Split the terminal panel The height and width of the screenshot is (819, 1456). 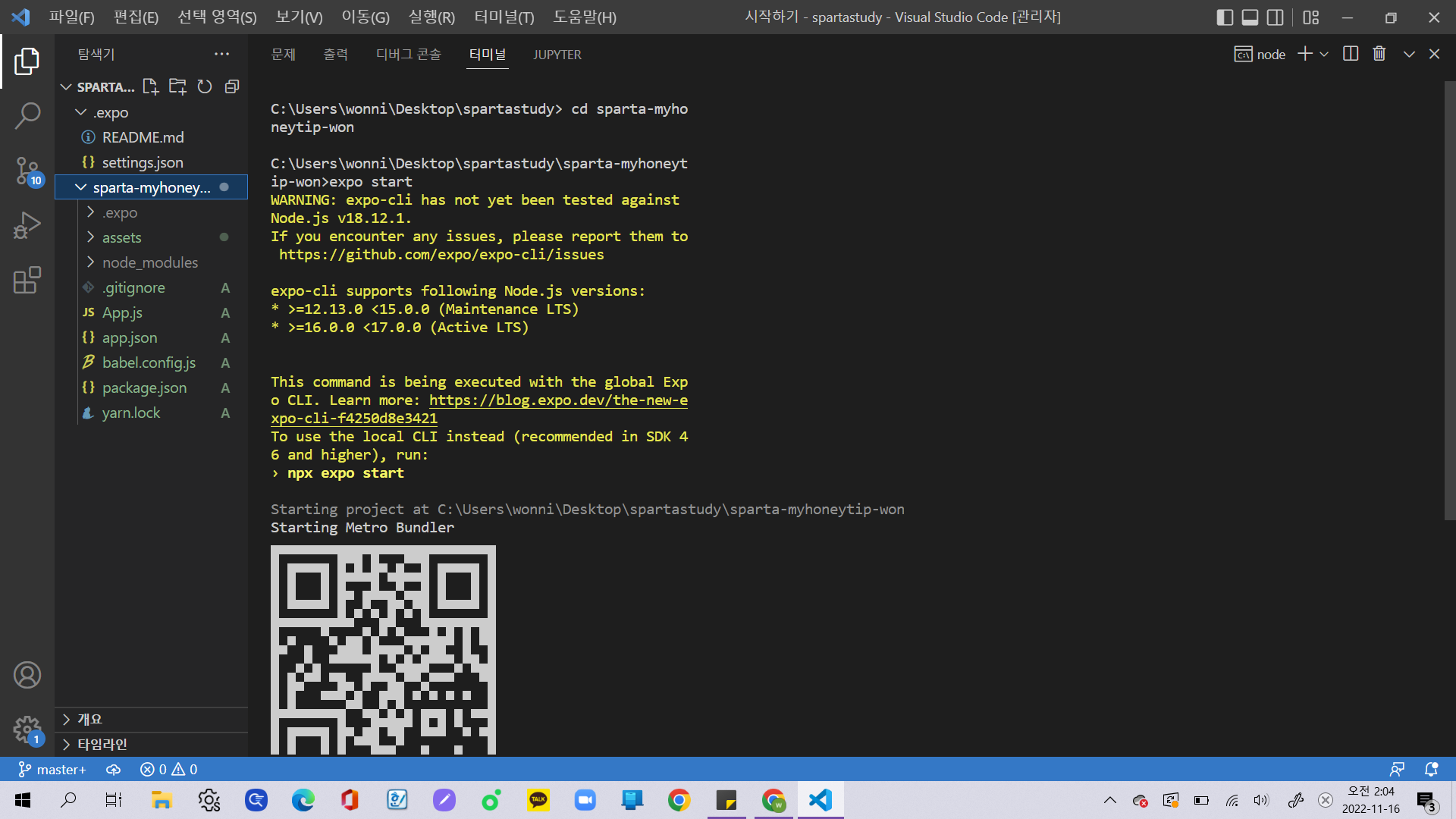point(1351,54)
